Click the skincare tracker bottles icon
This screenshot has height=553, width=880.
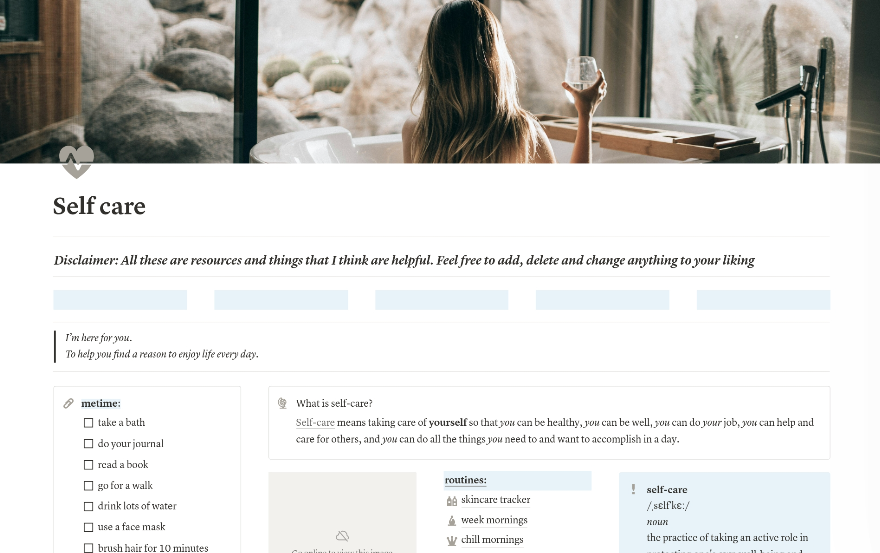452,500
